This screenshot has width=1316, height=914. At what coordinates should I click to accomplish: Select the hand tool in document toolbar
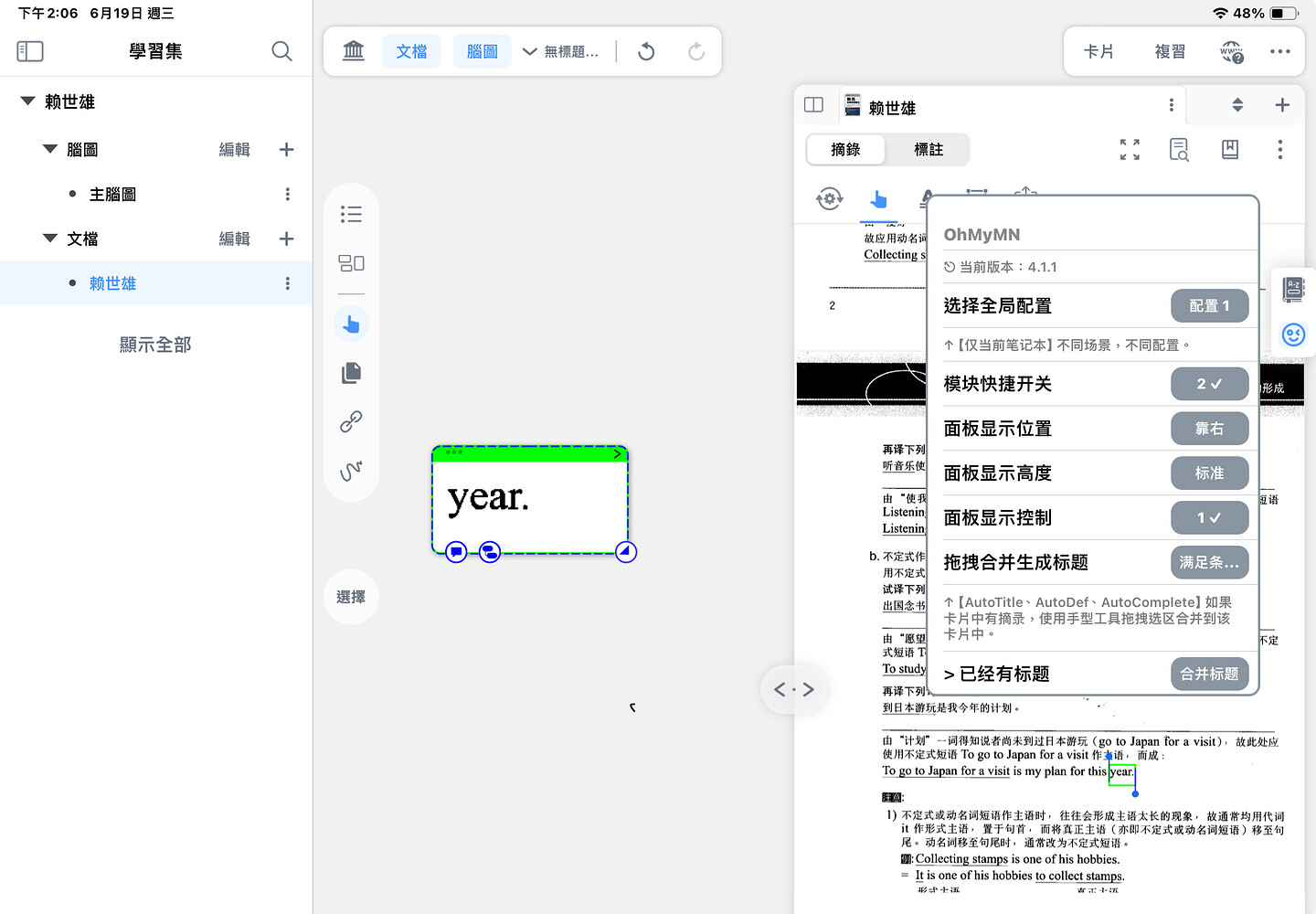pyautogui.click(x=878, y=199)
